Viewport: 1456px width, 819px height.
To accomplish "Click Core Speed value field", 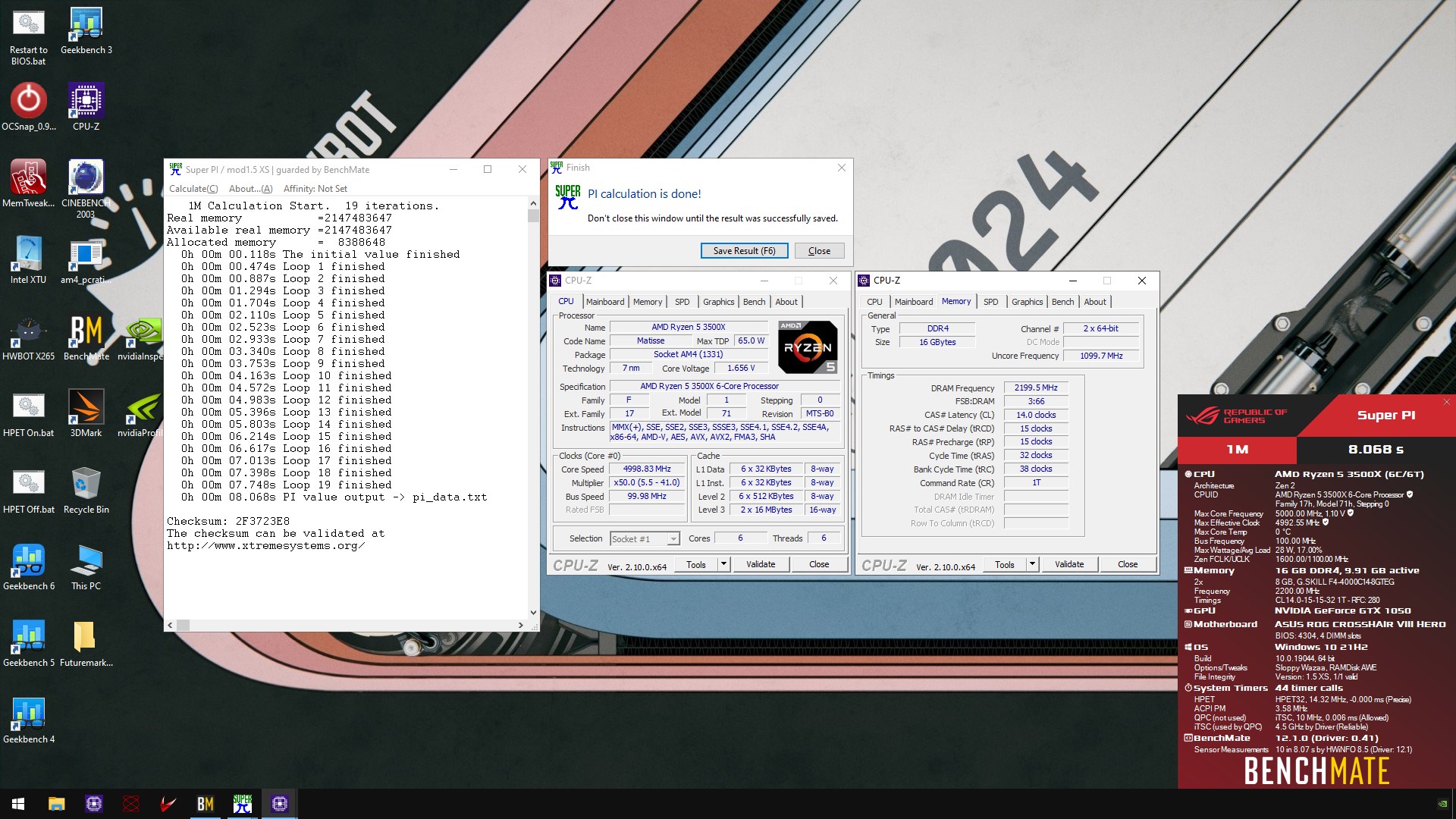I will click(647, 469).
